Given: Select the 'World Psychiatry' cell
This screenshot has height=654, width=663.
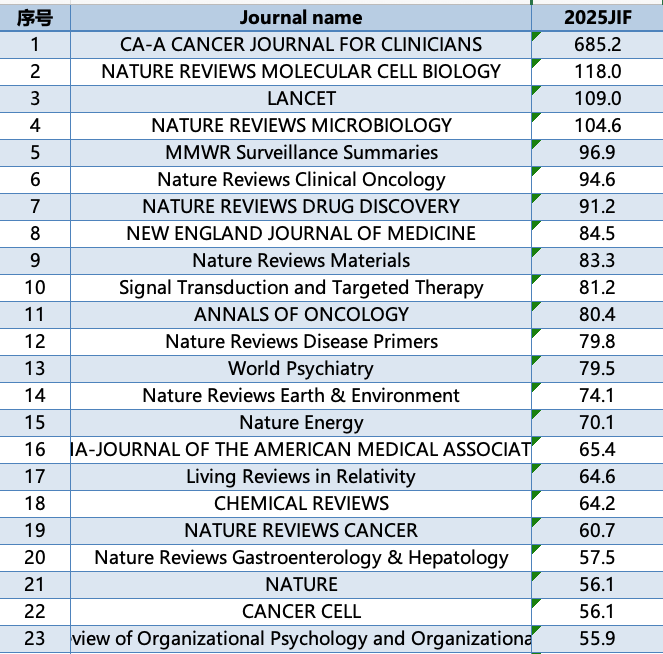Looking at the screenshot, I should tap(301, 369).
